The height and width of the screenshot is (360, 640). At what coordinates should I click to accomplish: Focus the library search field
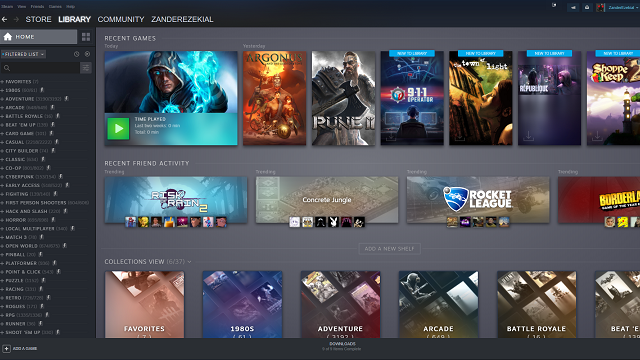pyautogui.click(x=40, y=68)
